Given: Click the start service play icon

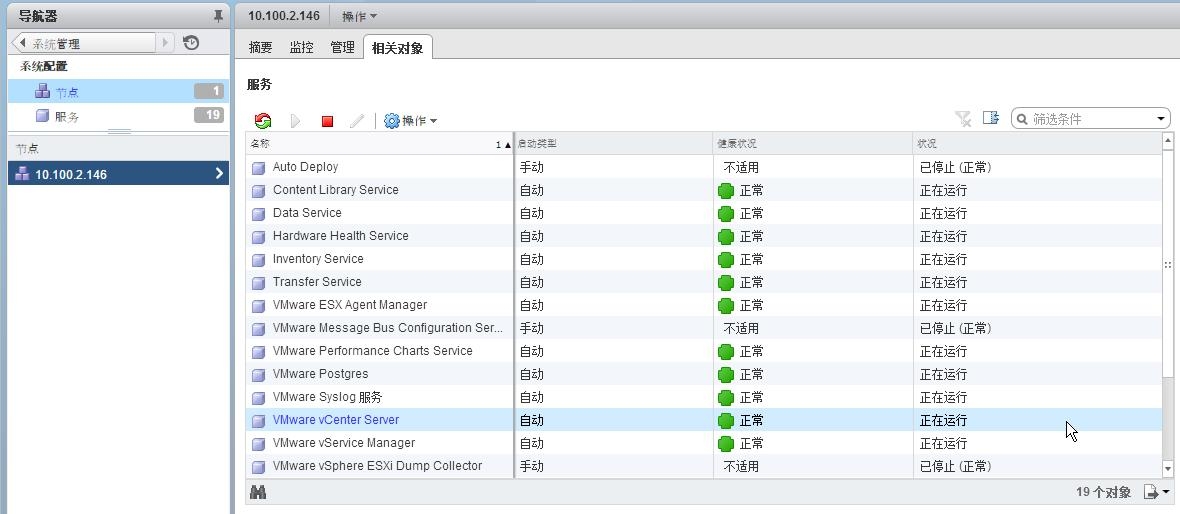Looking at the screenshot, I should pos(296,120).
